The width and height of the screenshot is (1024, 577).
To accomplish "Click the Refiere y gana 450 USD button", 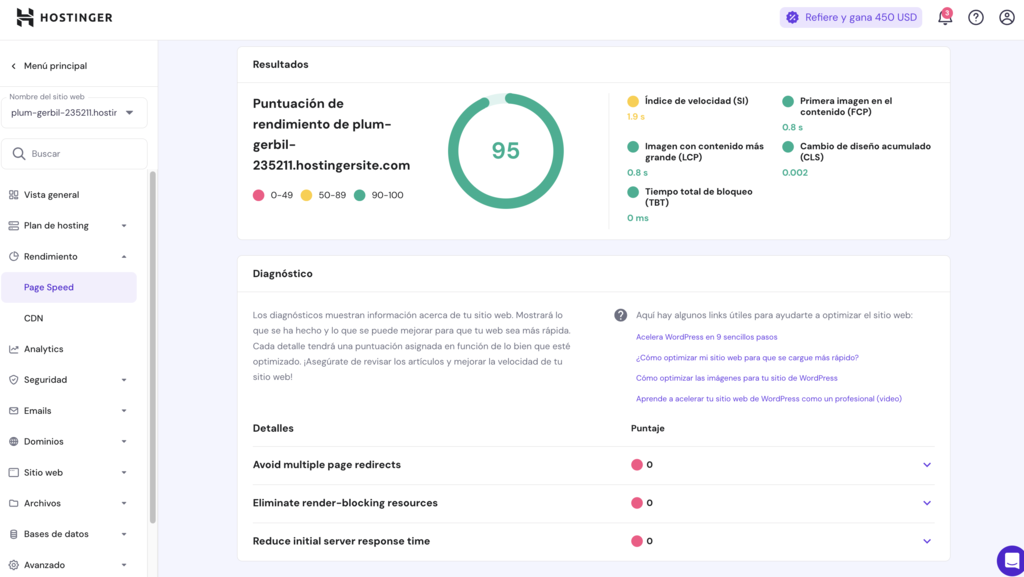I will [851, 17].
